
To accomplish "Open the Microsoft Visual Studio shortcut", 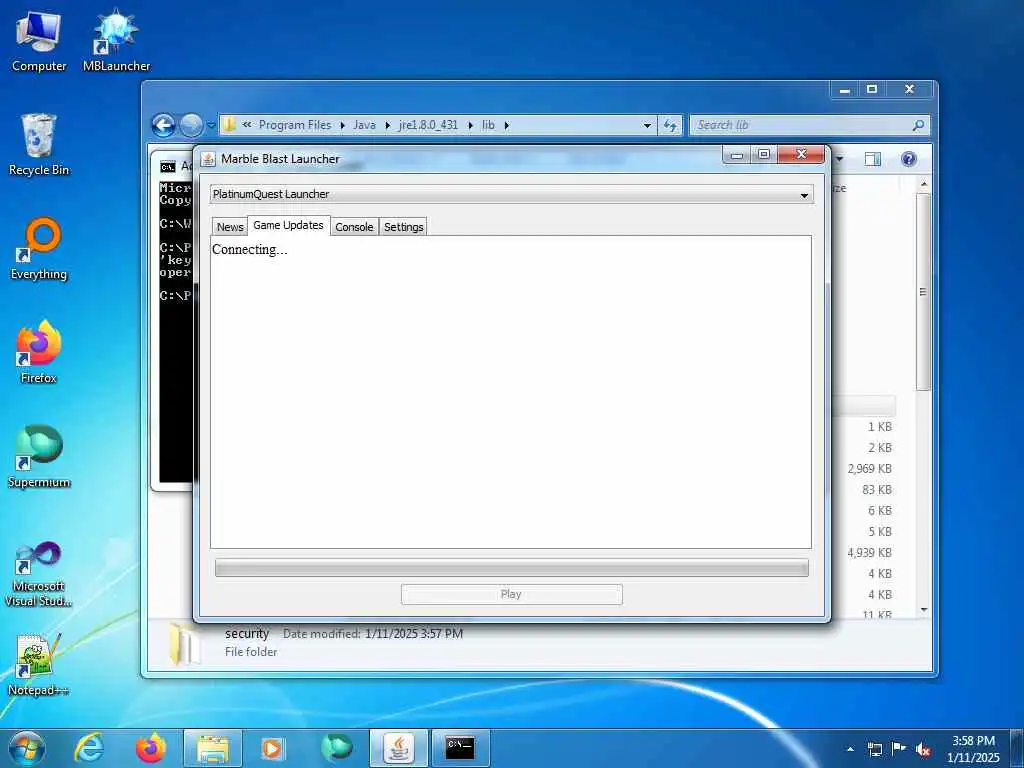I will 39,575.
